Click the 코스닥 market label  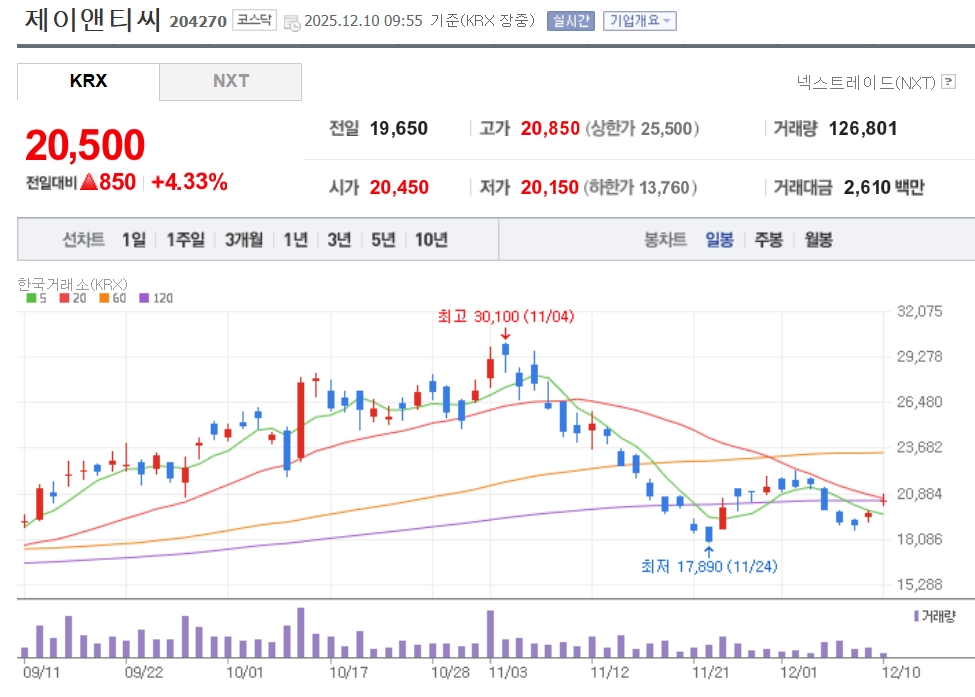pyautogui.click(x=254, y=20)
